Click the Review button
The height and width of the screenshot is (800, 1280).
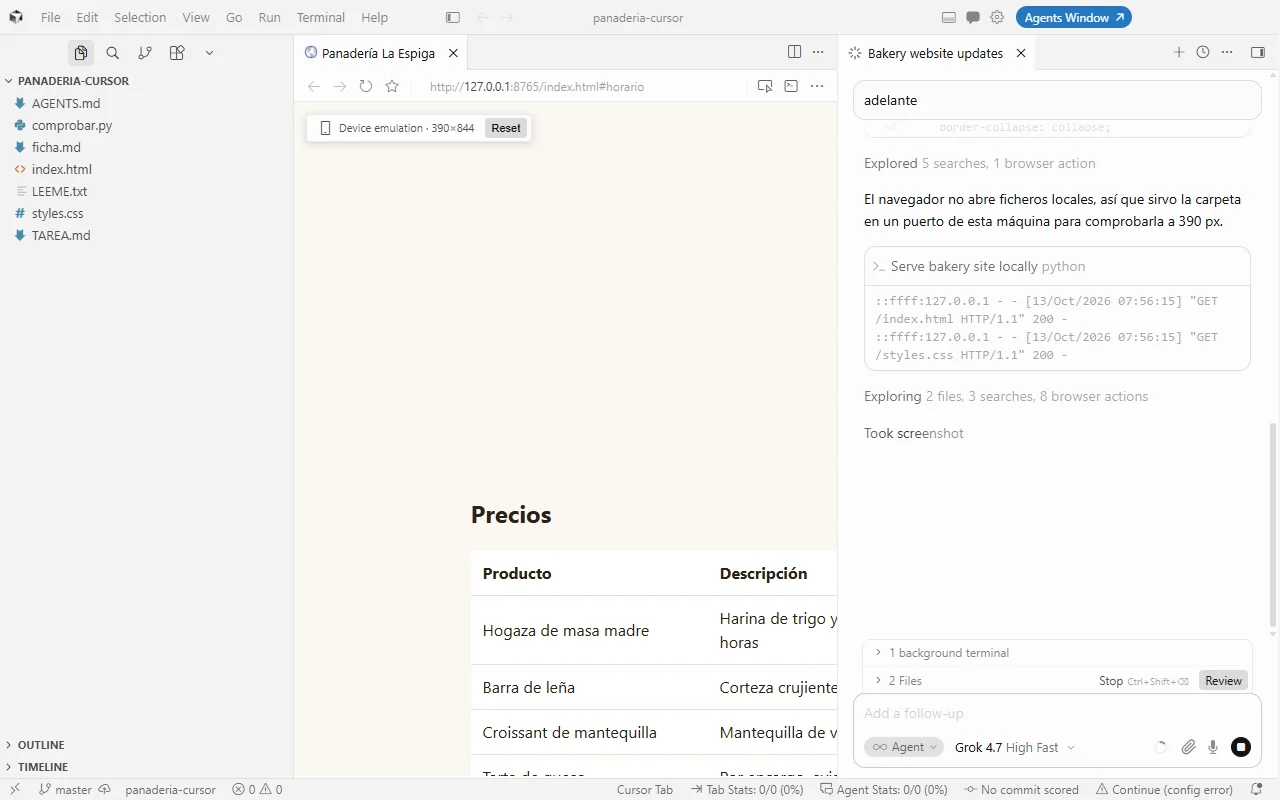coord(1223,681)
